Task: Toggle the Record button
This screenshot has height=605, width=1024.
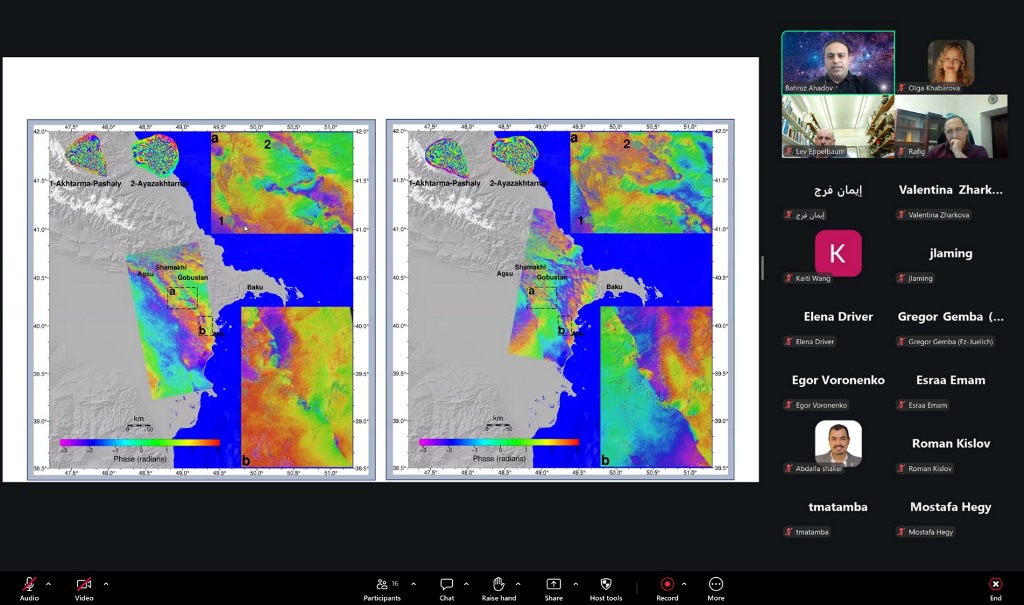Action: pyautogui.click(x=667, y=584)
